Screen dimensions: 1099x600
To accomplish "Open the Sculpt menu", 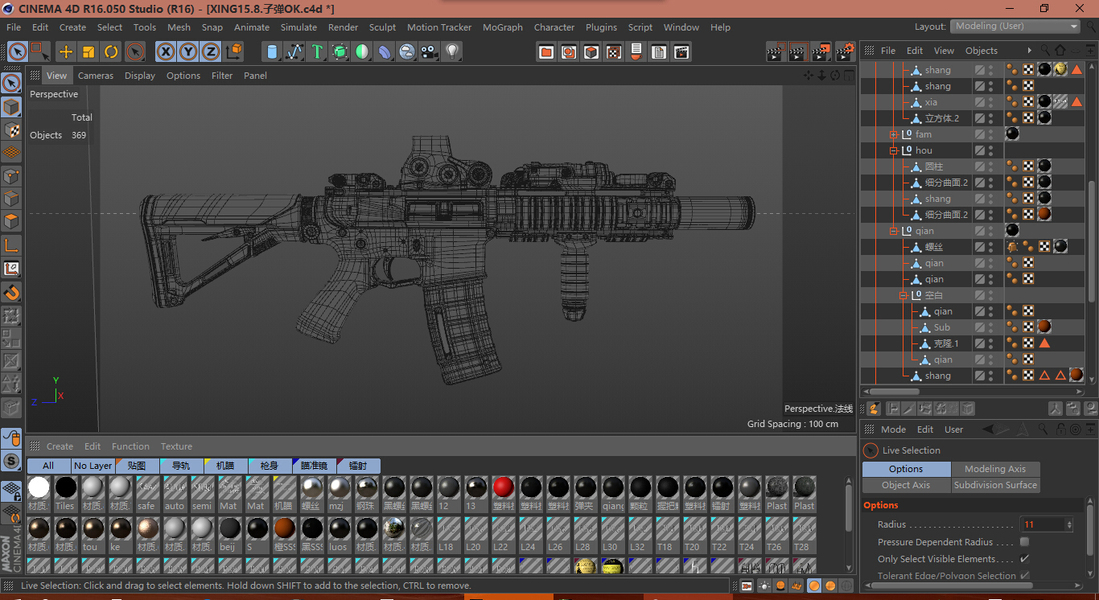I will coord(382,27).
